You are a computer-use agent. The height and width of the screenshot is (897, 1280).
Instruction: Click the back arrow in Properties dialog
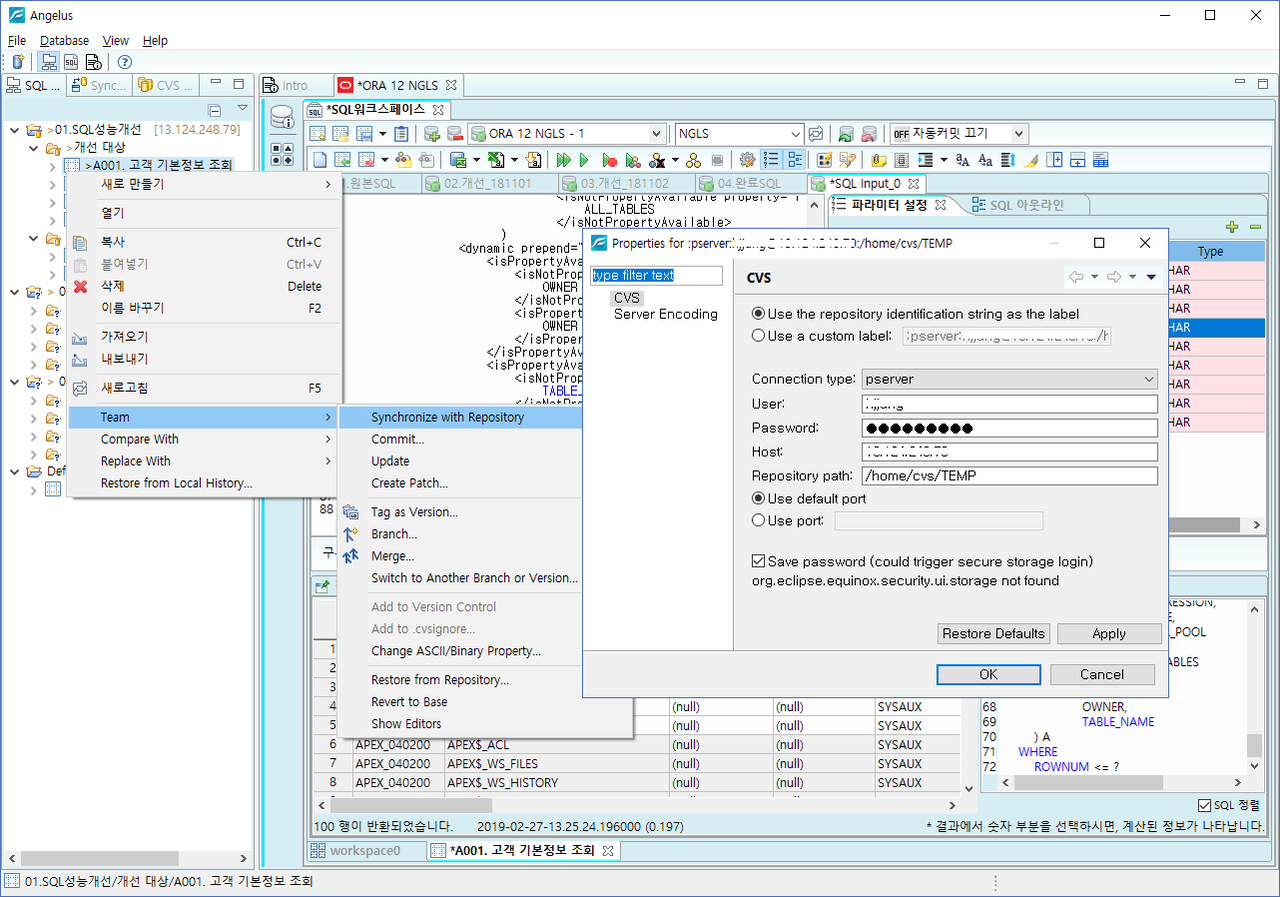click(1076, 277)
